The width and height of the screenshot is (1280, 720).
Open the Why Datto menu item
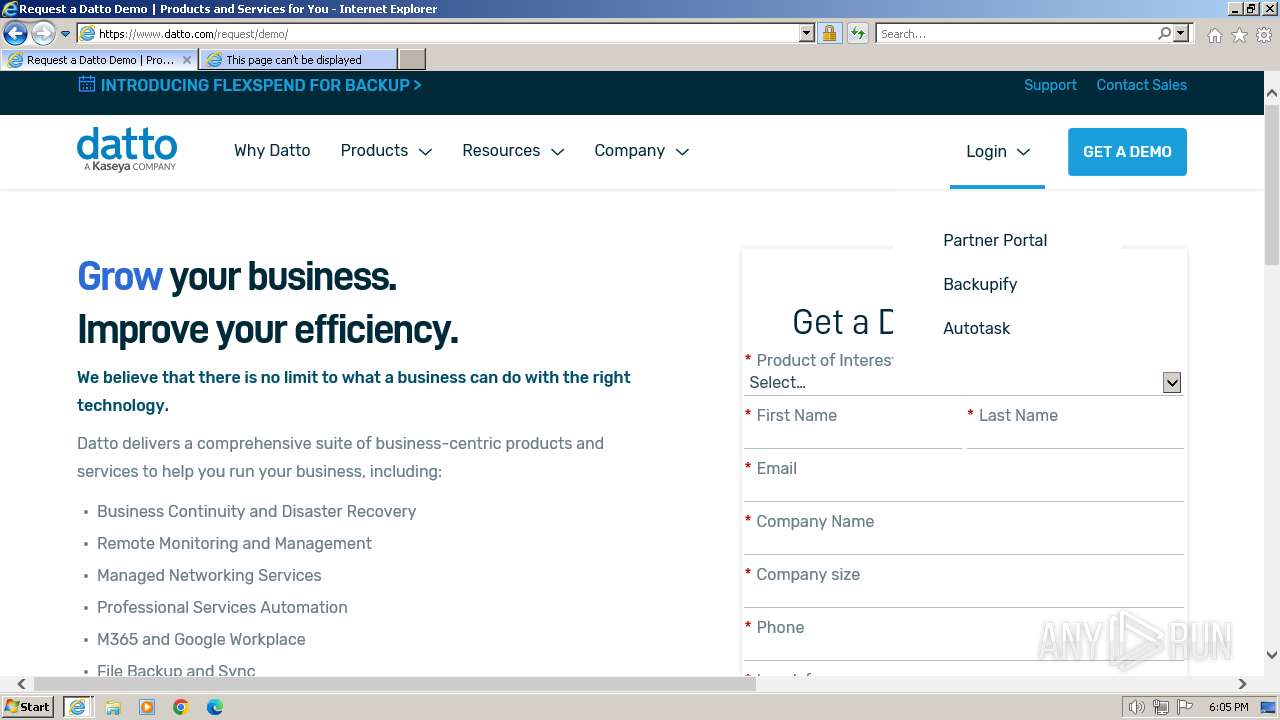pyautogui.click(x=272, y=151)
